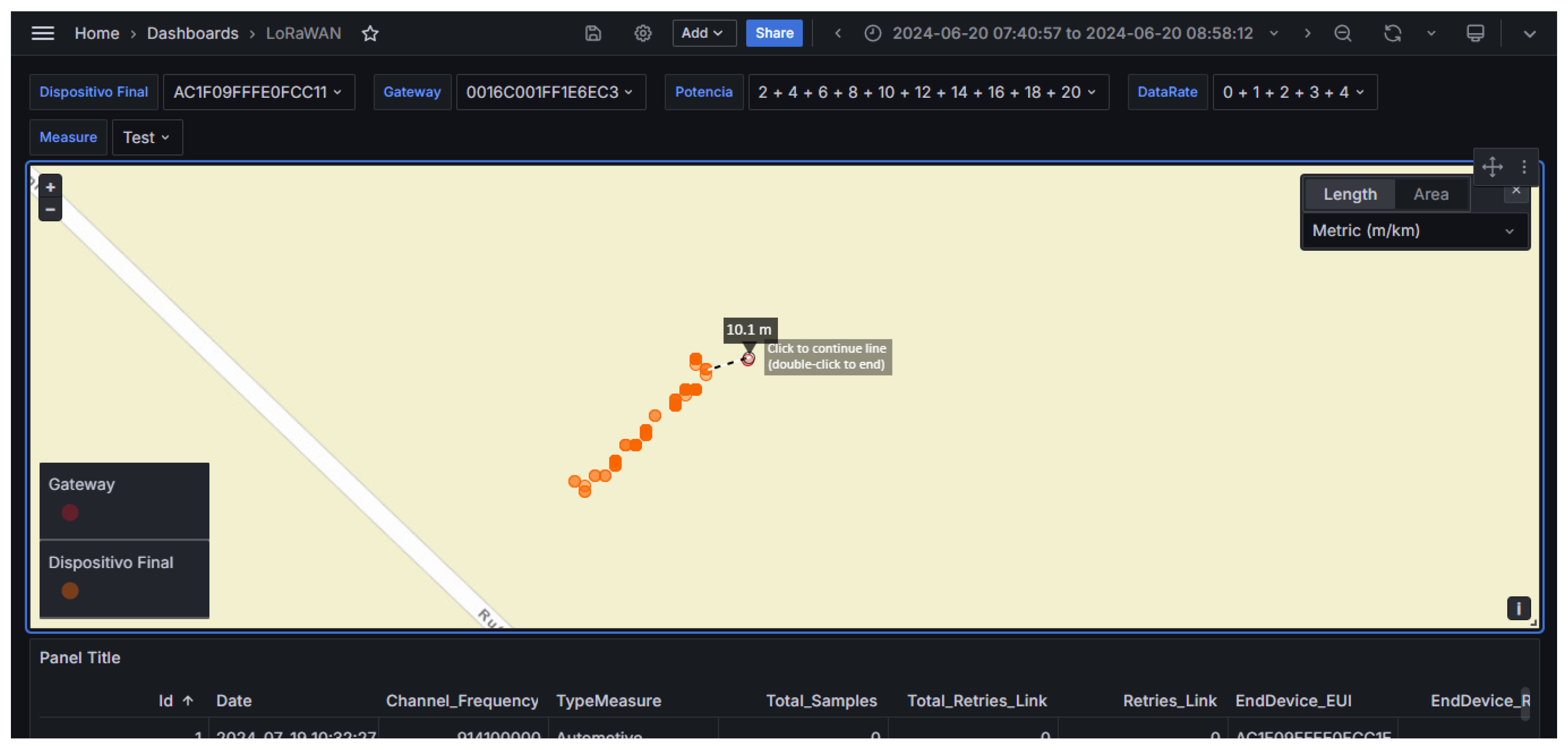Refresh the dashboard
Image resolution: width=1568 pixels, height=751 pixels.
pos(1392,33)
